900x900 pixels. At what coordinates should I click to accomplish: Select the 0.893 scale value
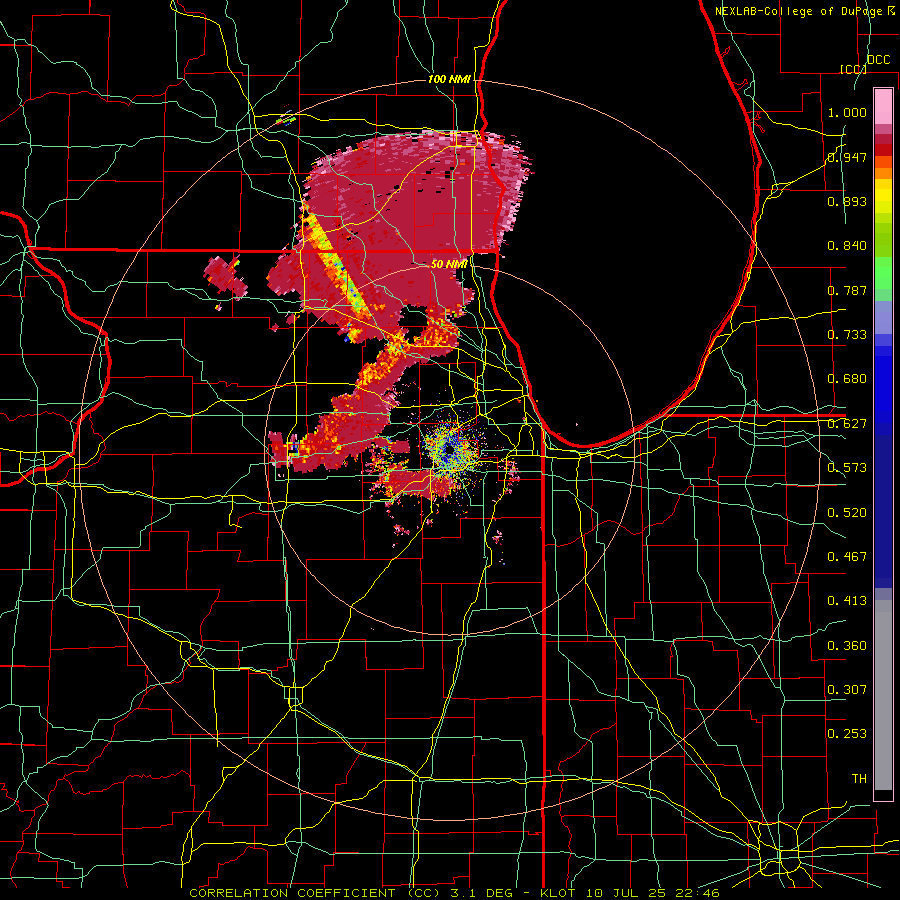(x=847, y=201)
